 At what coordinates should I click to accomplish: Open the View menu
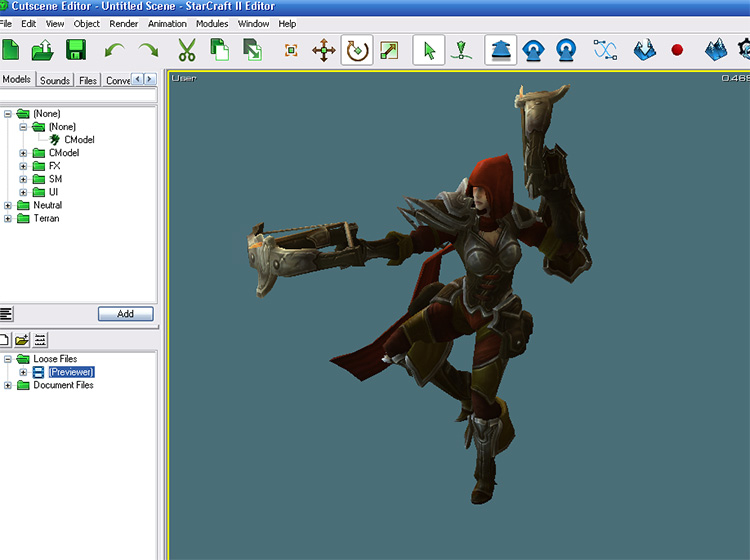(x=55, y=23)
